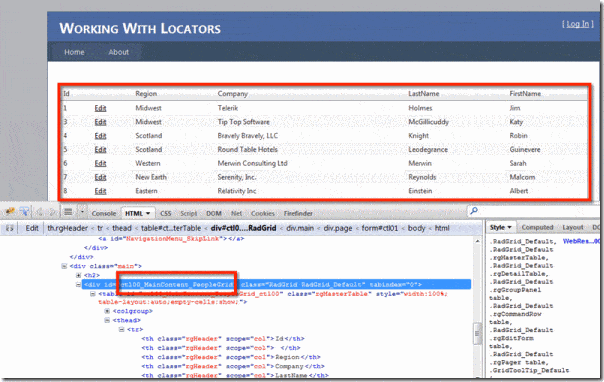Select the NavigationMenu_SkipLink anchor line
The image size is (604, 382).
(171, 239)
